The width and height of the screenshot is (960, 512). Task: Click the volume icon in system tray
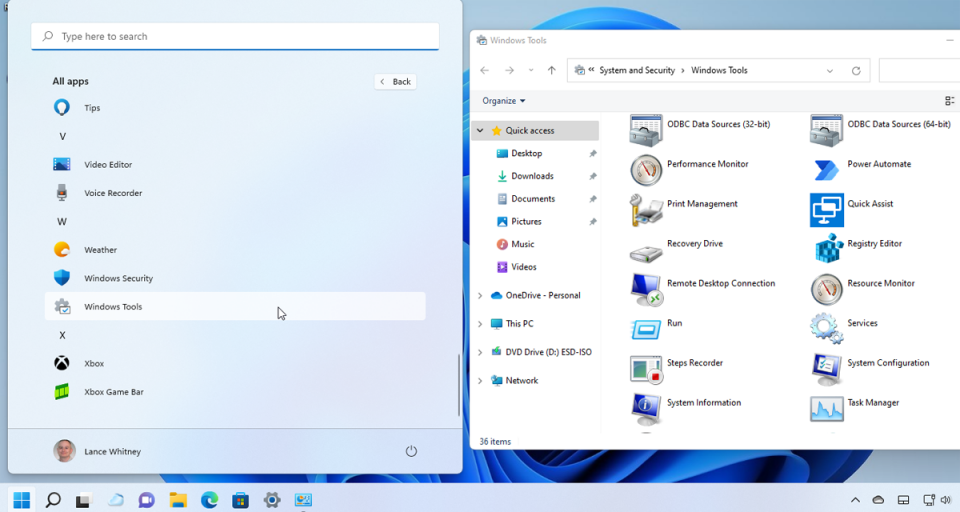click(946, 500)
